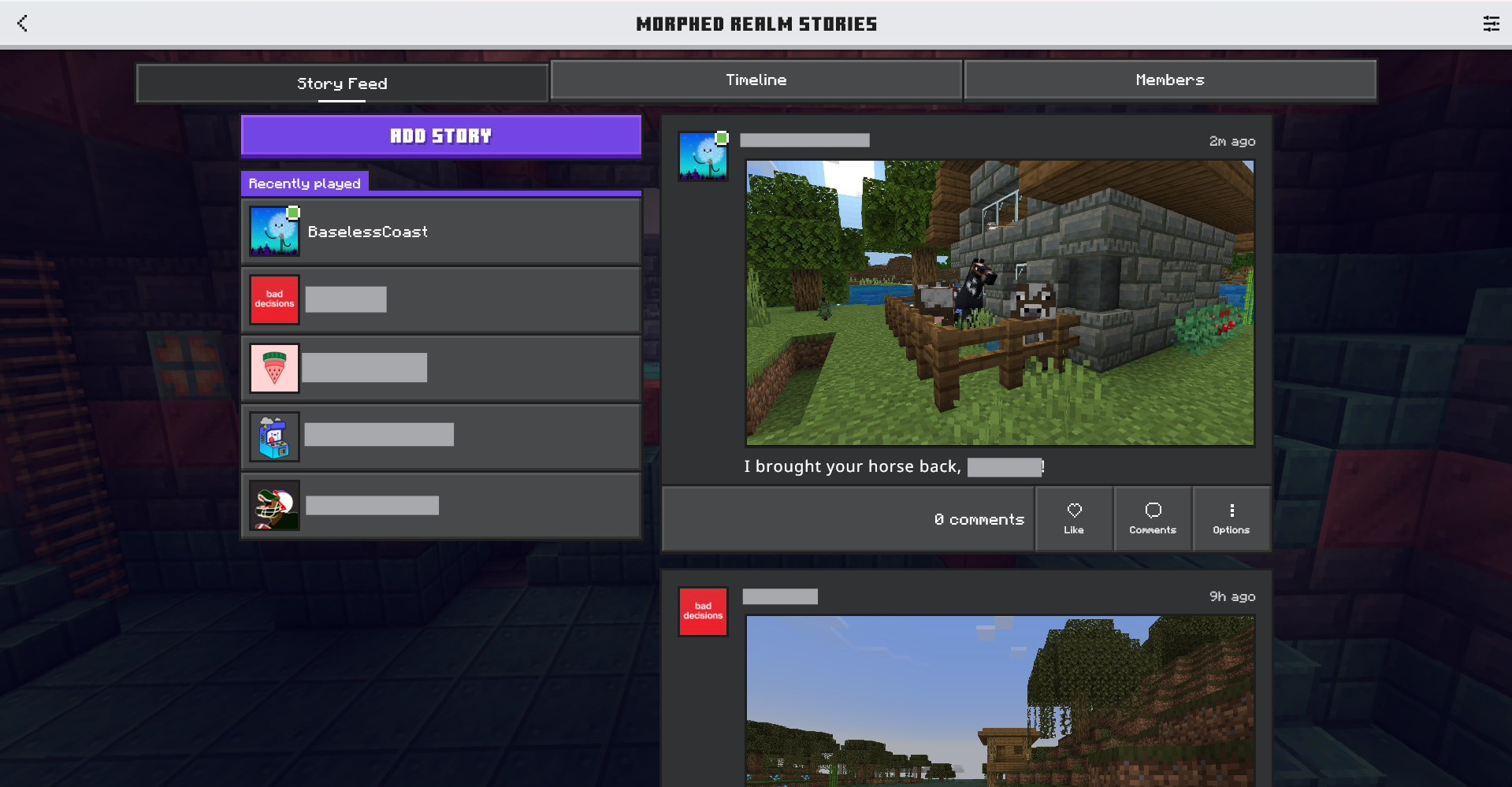Switch to the Story Feed tab
Image resolution: width=1512 pixels, height=787 pixels.
pos(342,84)
